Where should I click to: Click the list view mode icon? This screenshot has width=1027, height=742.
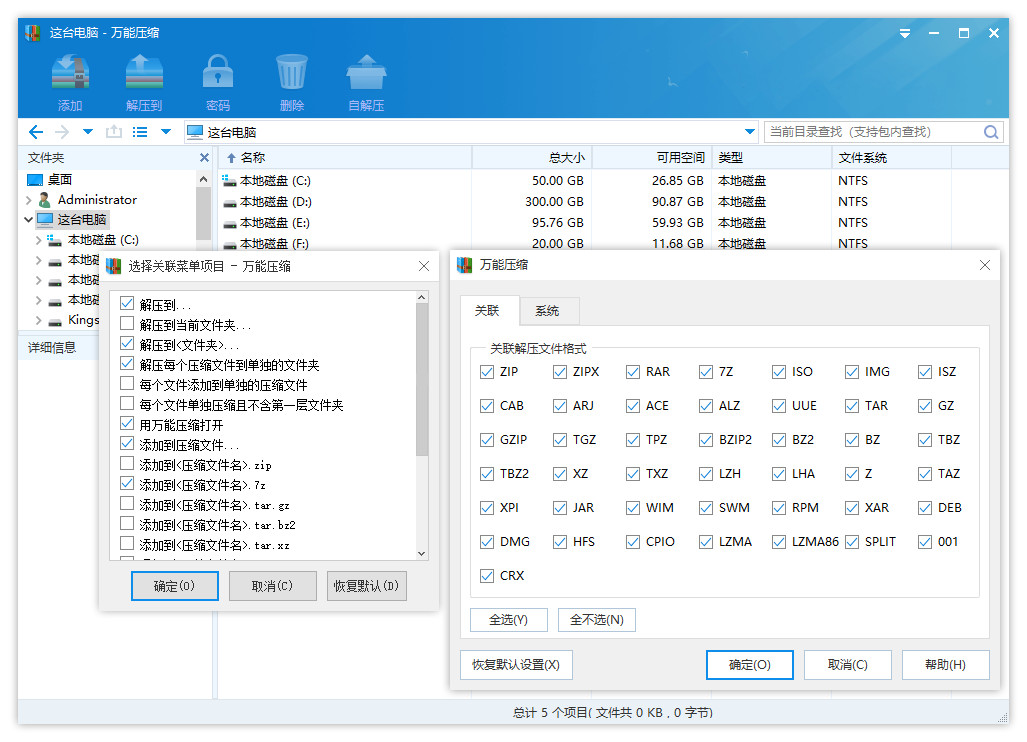[x=140, y=132]
